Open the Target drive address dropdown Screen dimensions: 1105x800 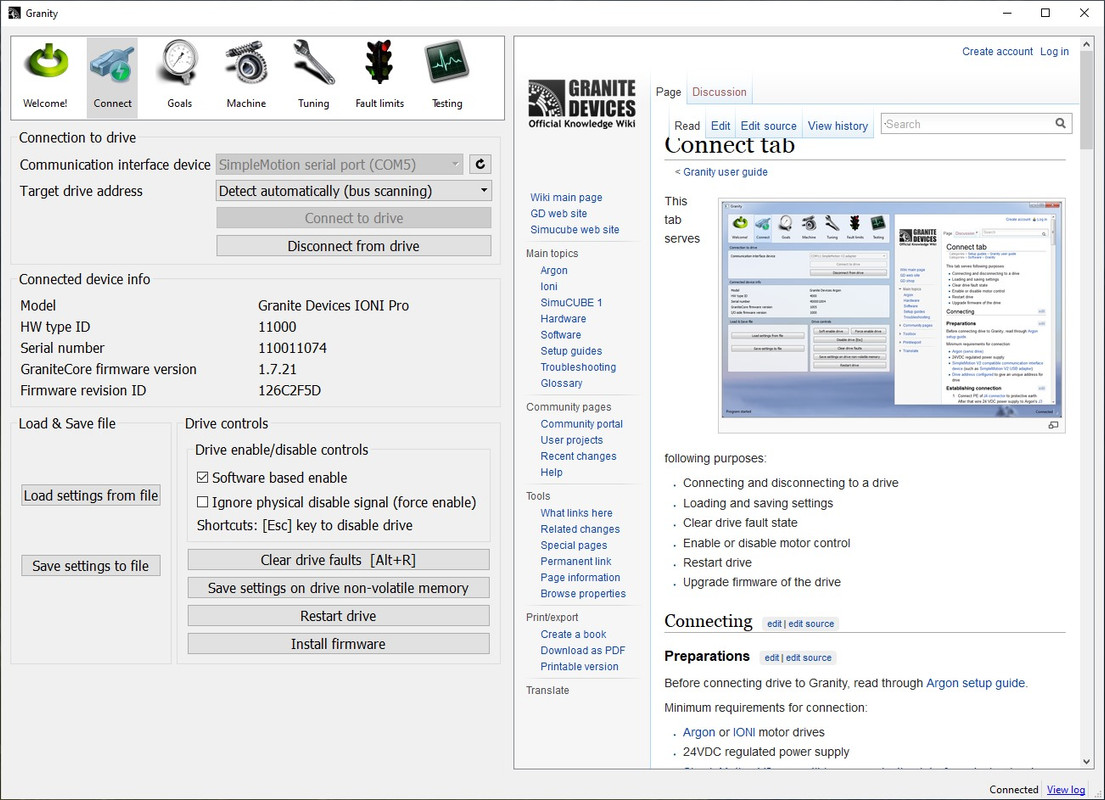coord(354,191)
